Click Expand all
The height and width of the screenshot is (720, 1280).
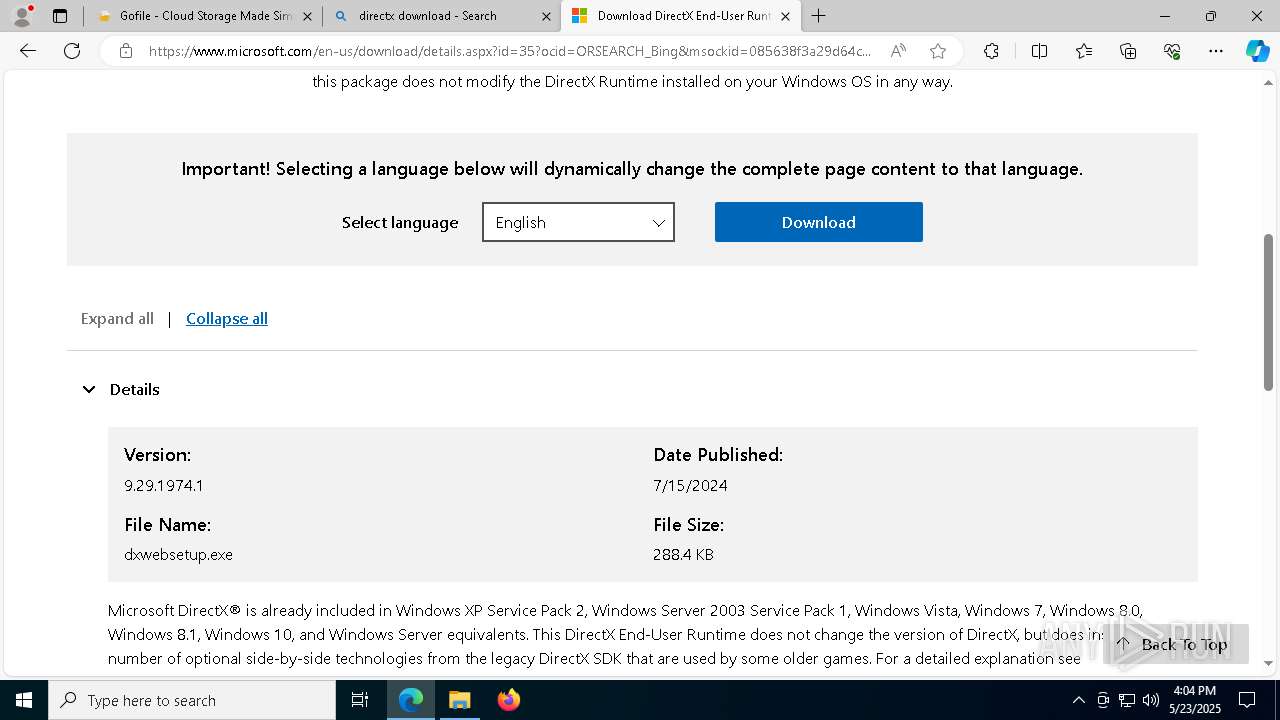[x=117, y=319]
